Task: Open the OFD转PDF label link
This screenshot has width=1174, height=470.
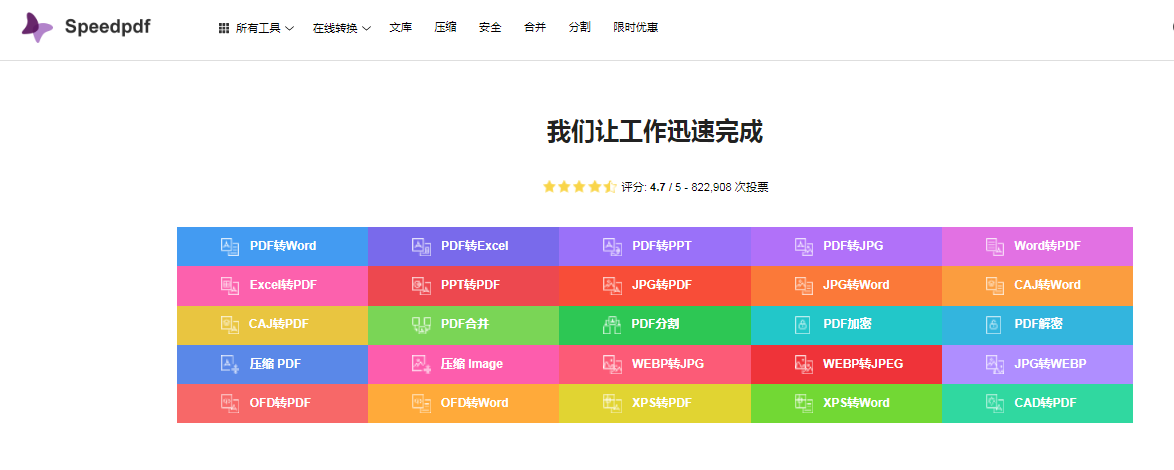Action: pos(280,403)
